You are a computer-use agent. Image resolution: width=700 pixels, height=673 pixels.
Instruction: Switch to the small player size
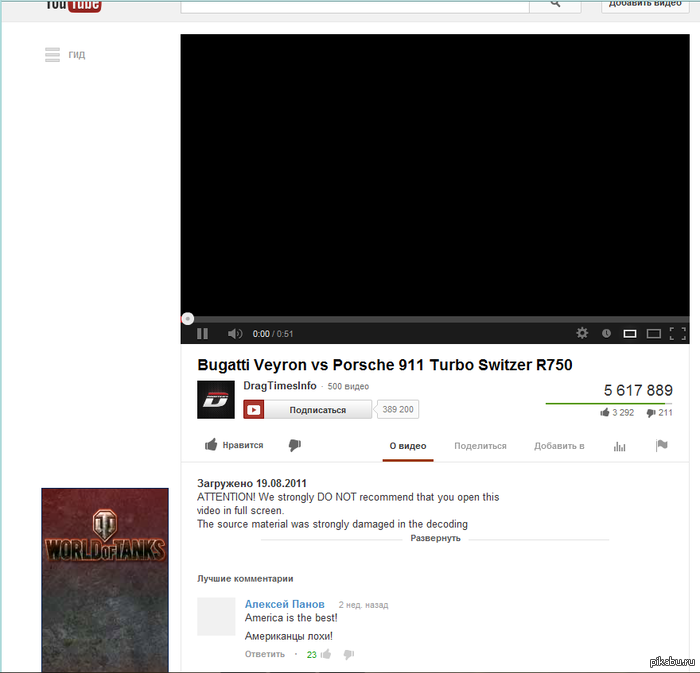(630, 333)
